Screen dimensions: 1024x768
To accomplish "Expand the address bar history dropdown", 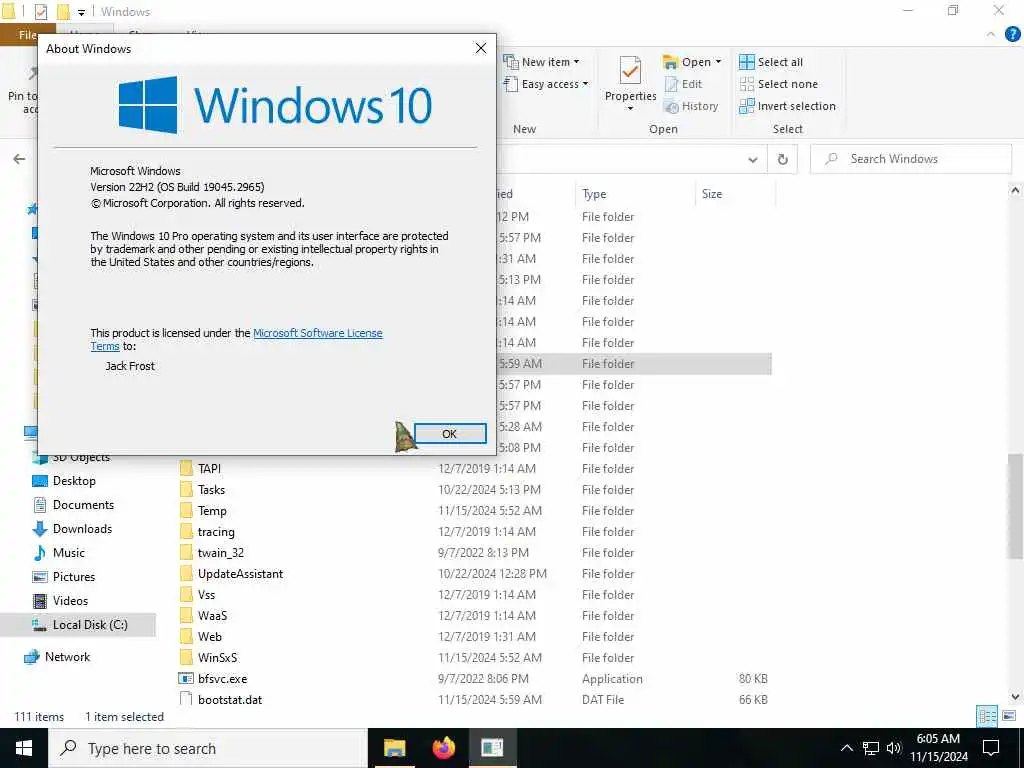I will pos(752,159).
